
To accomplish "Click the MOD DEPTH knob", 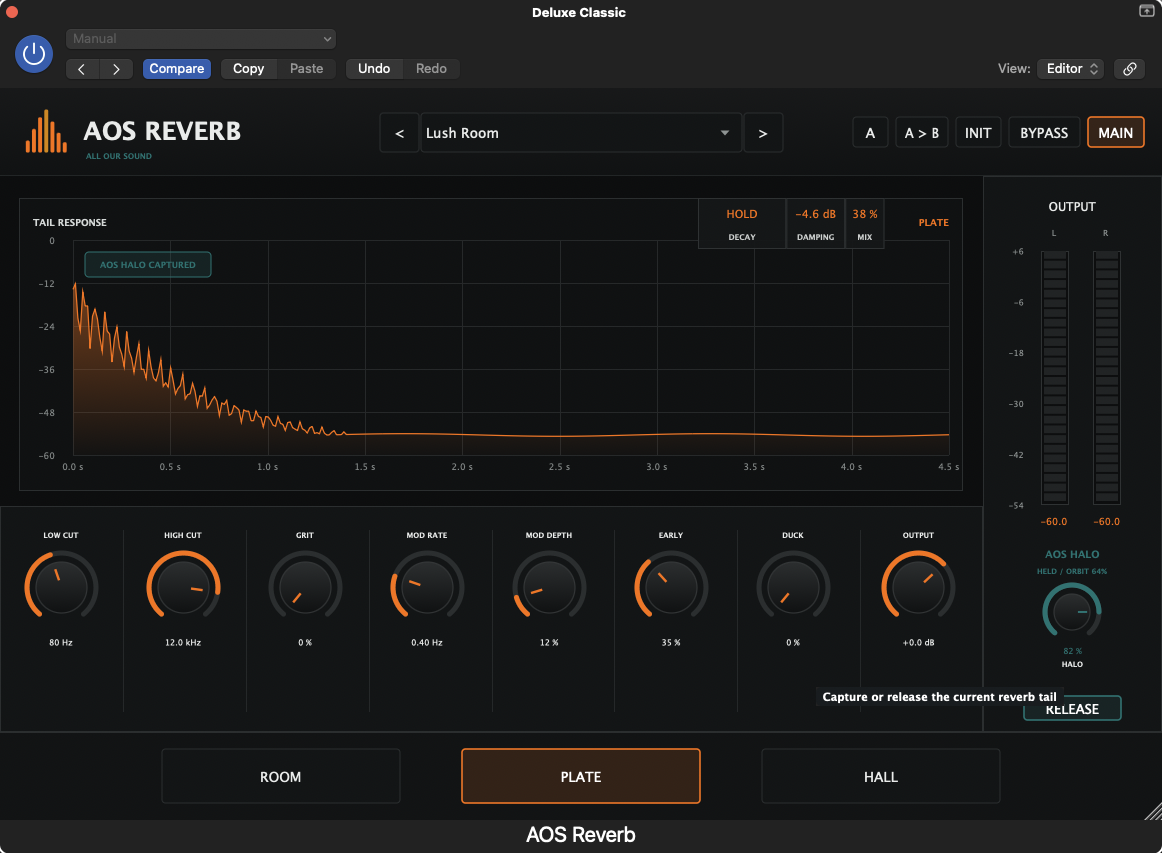I will click(549, 587).
